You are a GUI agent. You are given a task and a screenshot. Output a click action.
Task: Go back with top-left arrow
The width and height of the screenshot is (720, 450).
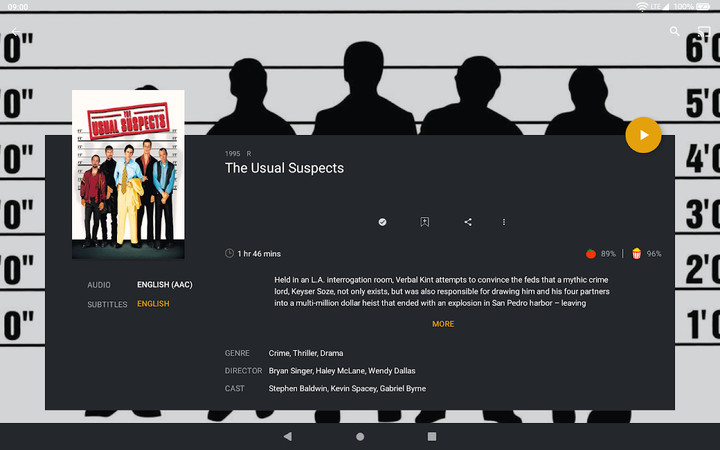15,31
